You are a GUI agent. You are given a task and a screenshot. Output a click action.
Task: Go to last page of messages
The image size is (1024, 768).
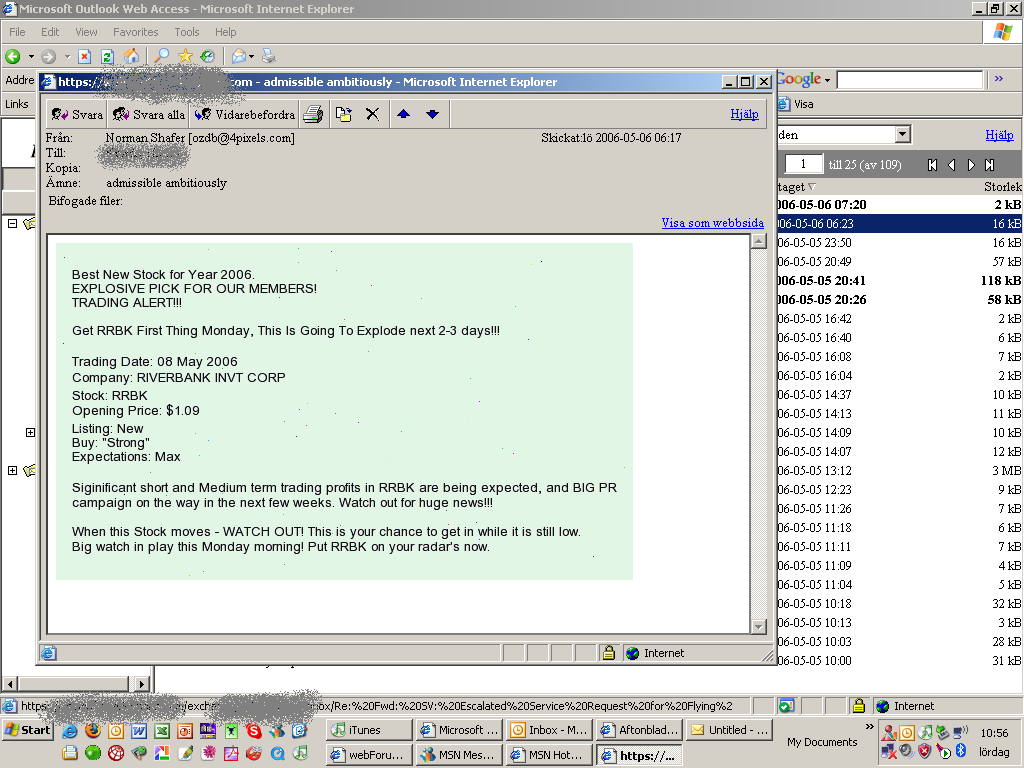click(989, 165)
